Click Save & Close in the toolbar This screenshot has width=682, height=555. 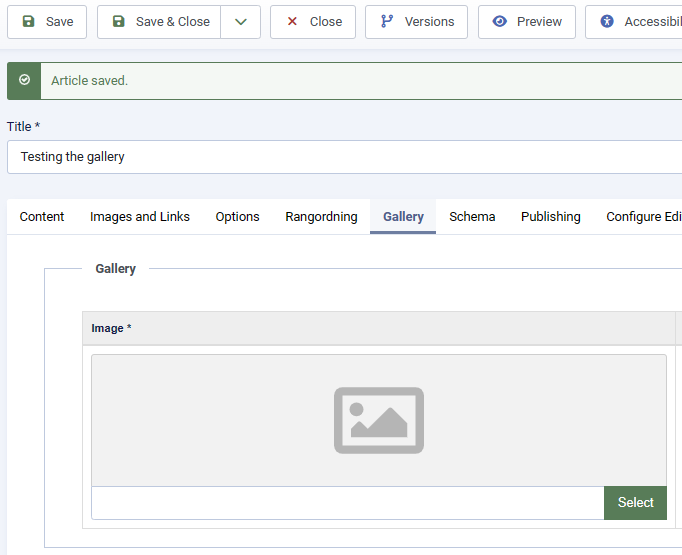pyautogui.click(x=160, y=22)
